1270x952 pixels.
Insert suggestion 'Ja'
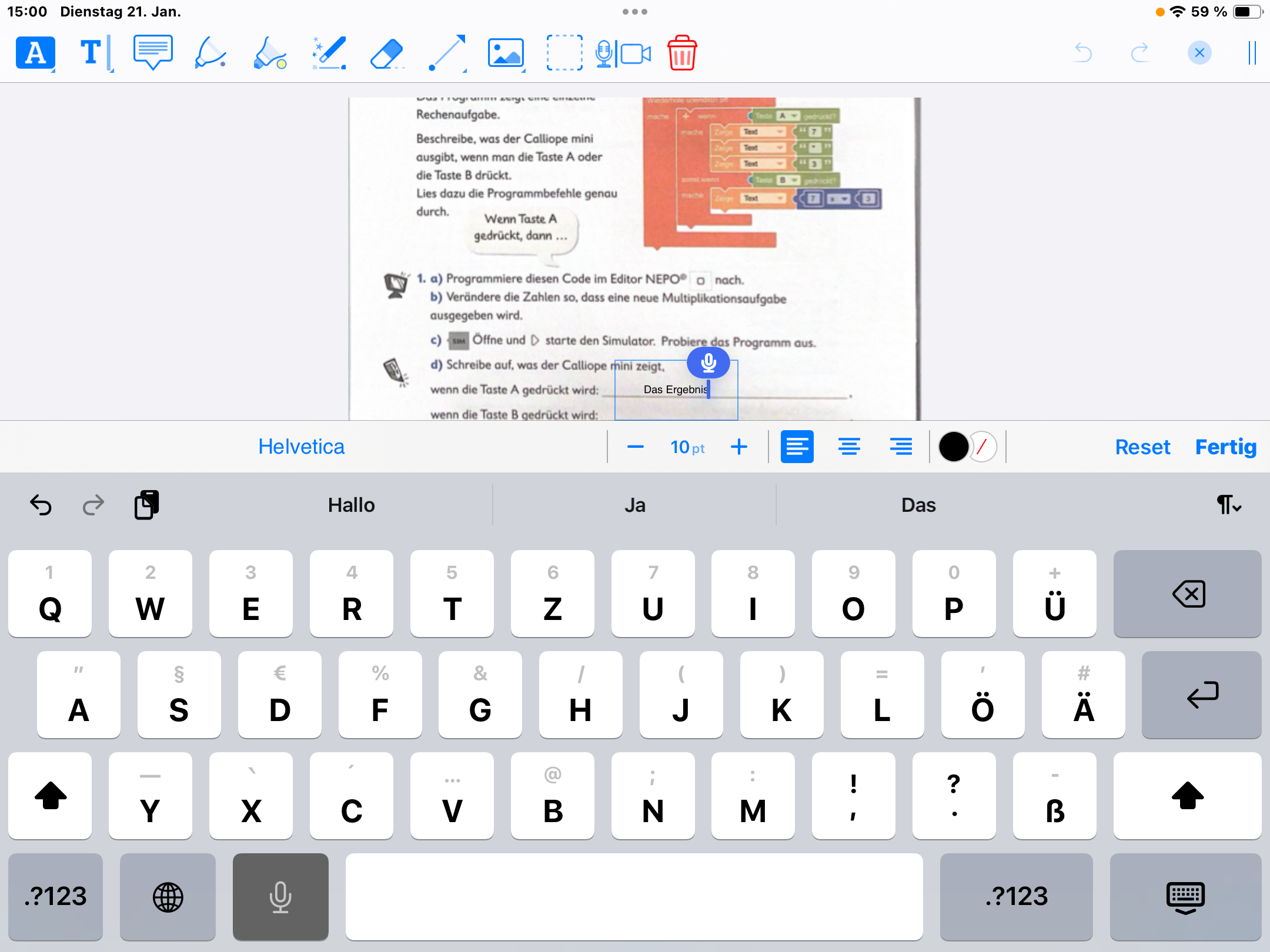point(635,505)
